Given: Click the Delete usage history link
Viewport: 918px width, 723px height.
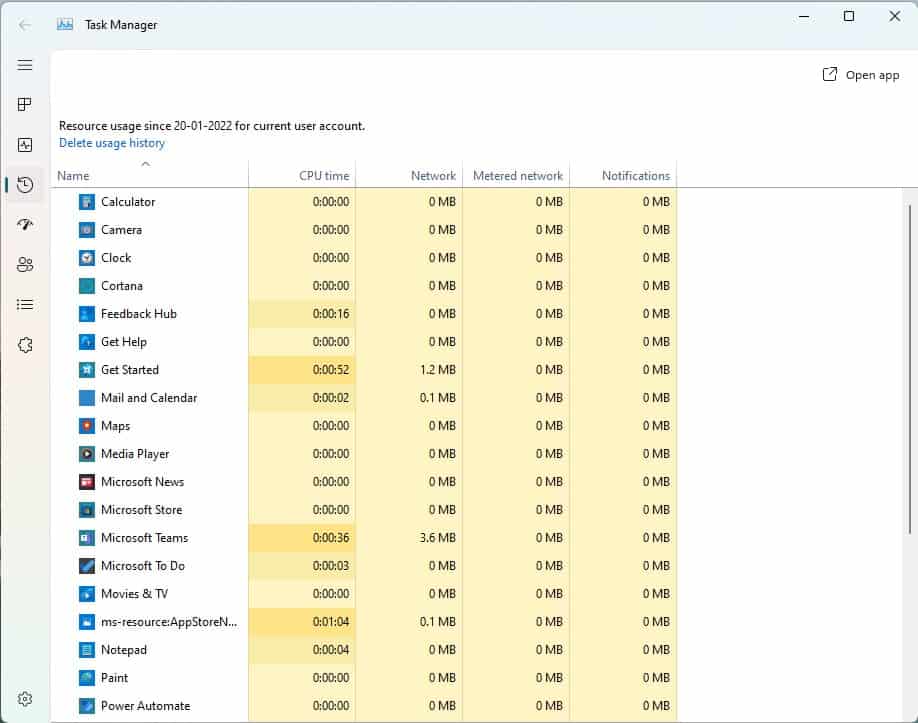Looking at the screenshot, I should pyautogui.click(x=111, y=142).
